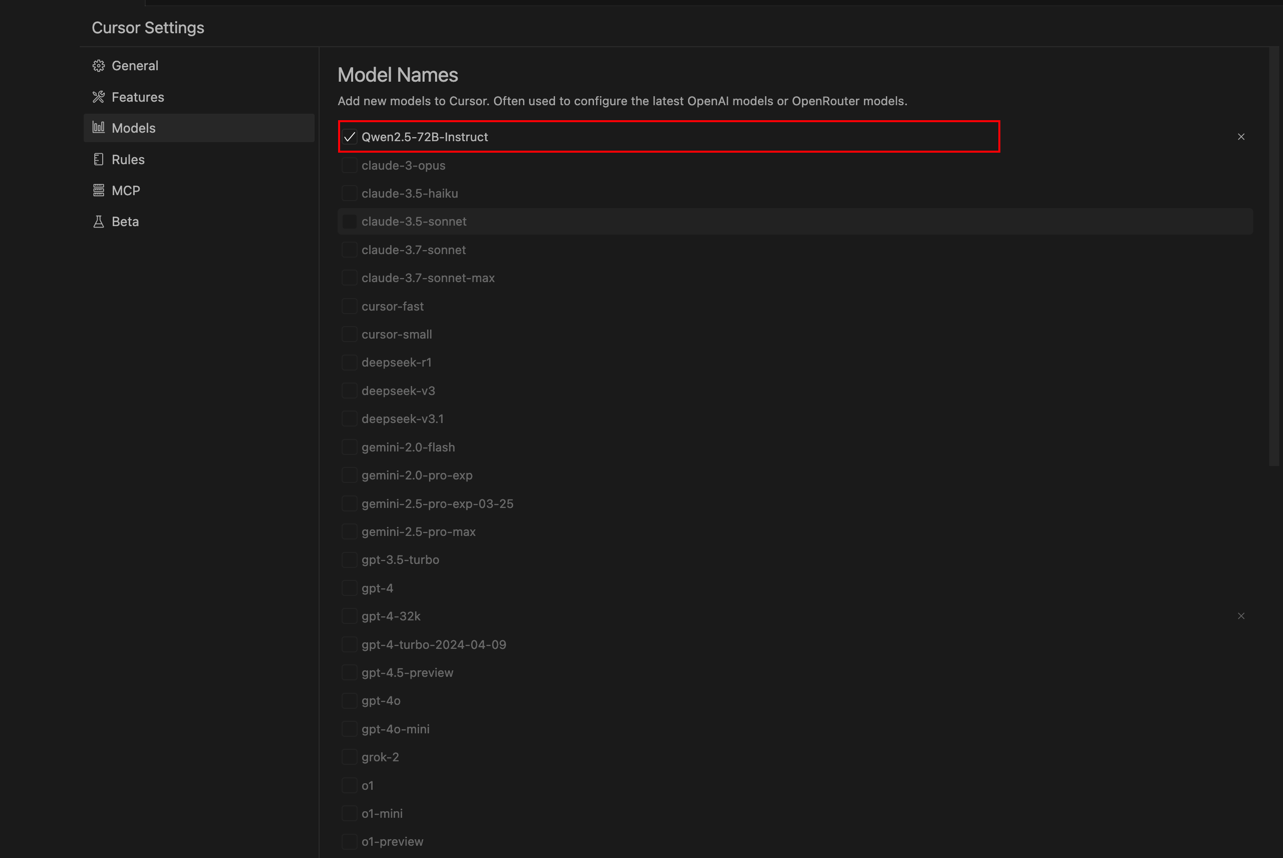Click the grok-2 model name
Screen dimensions: 1283x858
[380, 757]
